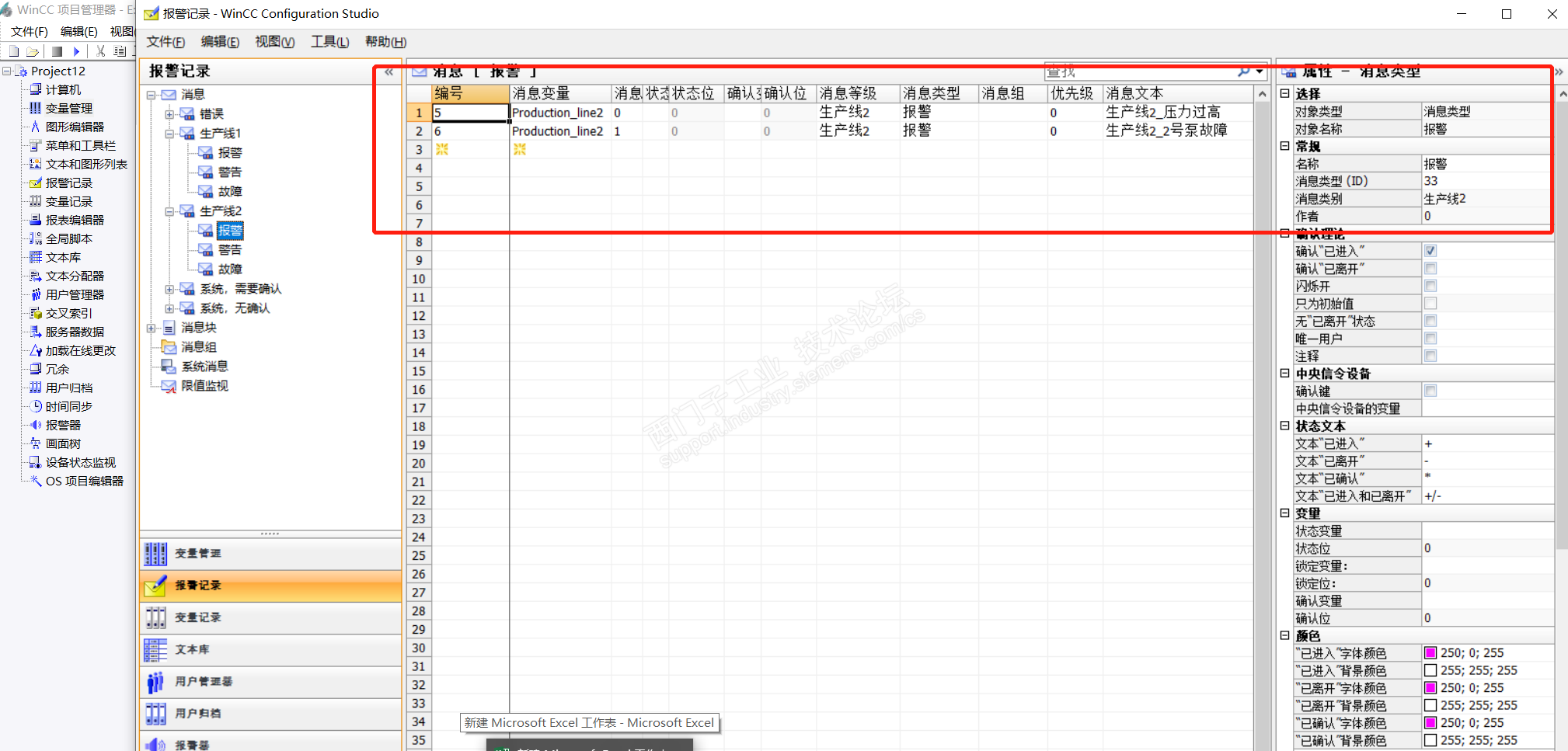Click the 查找 search input field
1568x751 pixels.
point(1140,71)
